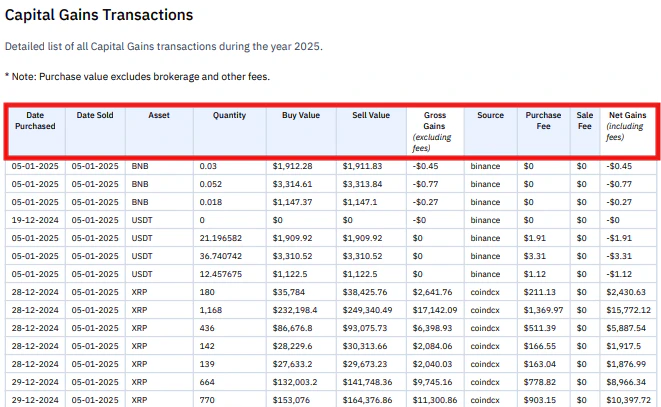Select buy value $86,676.8
The image size is (661, 407).
point(292,328)
